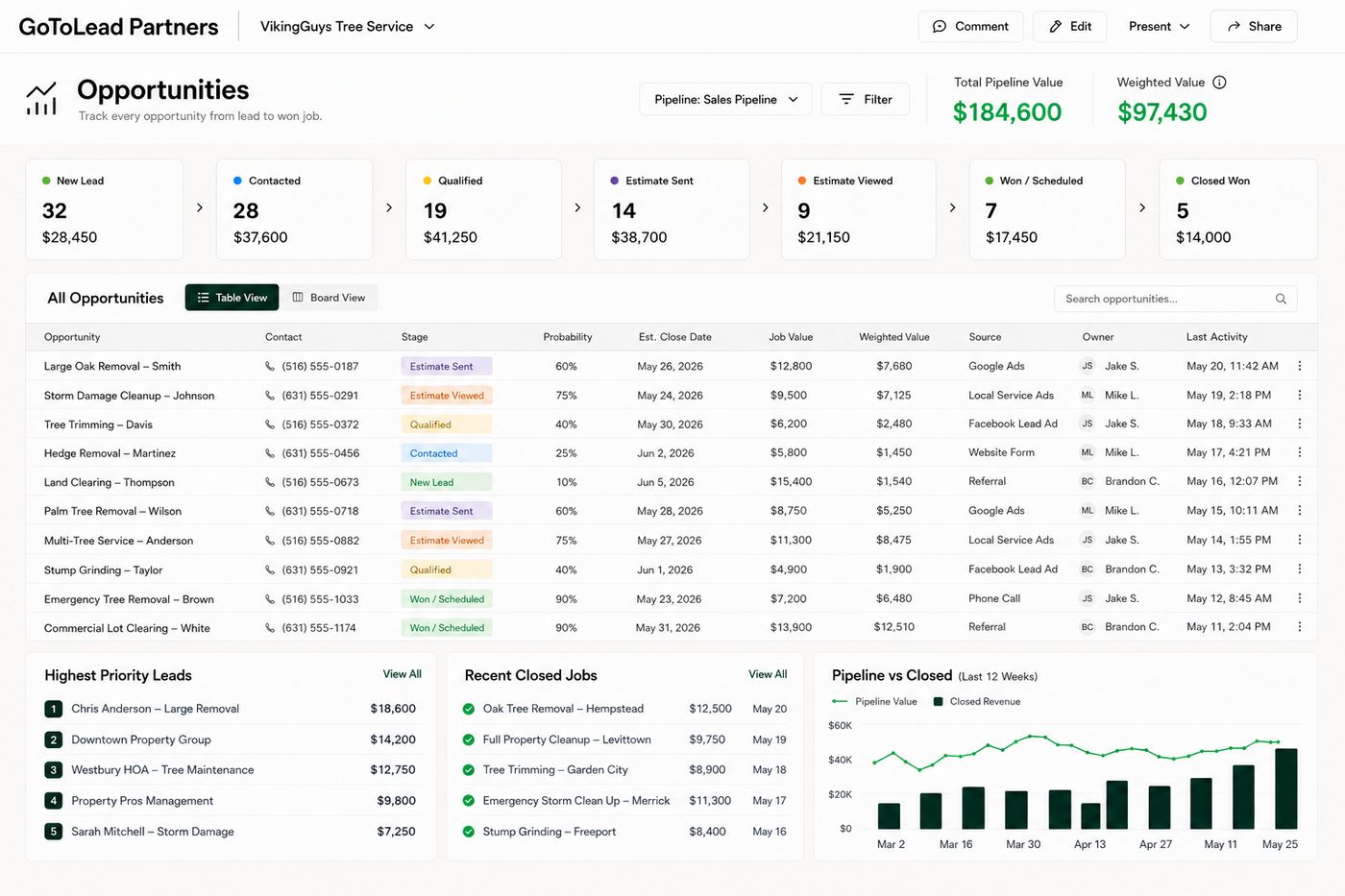
Task: Select the Qualified stage card
Action: pyautogui.click(x=484, y=209)
